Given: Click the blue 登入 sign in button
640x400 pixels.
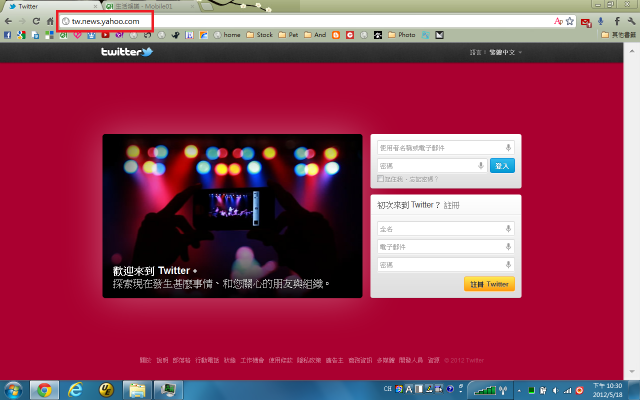Looking at the screenshot, I should 502,166.
